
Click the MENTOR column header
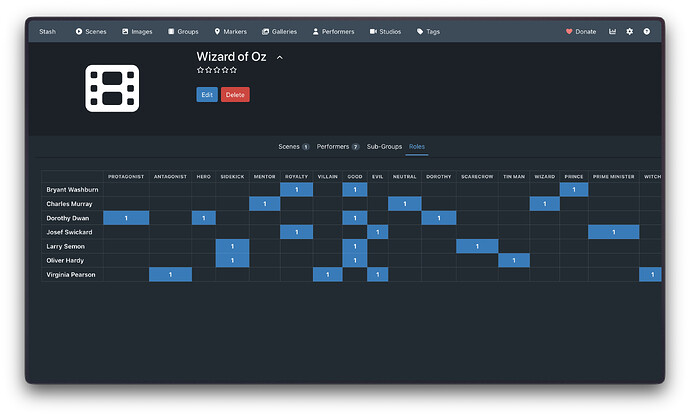click(x=264, y=177)
